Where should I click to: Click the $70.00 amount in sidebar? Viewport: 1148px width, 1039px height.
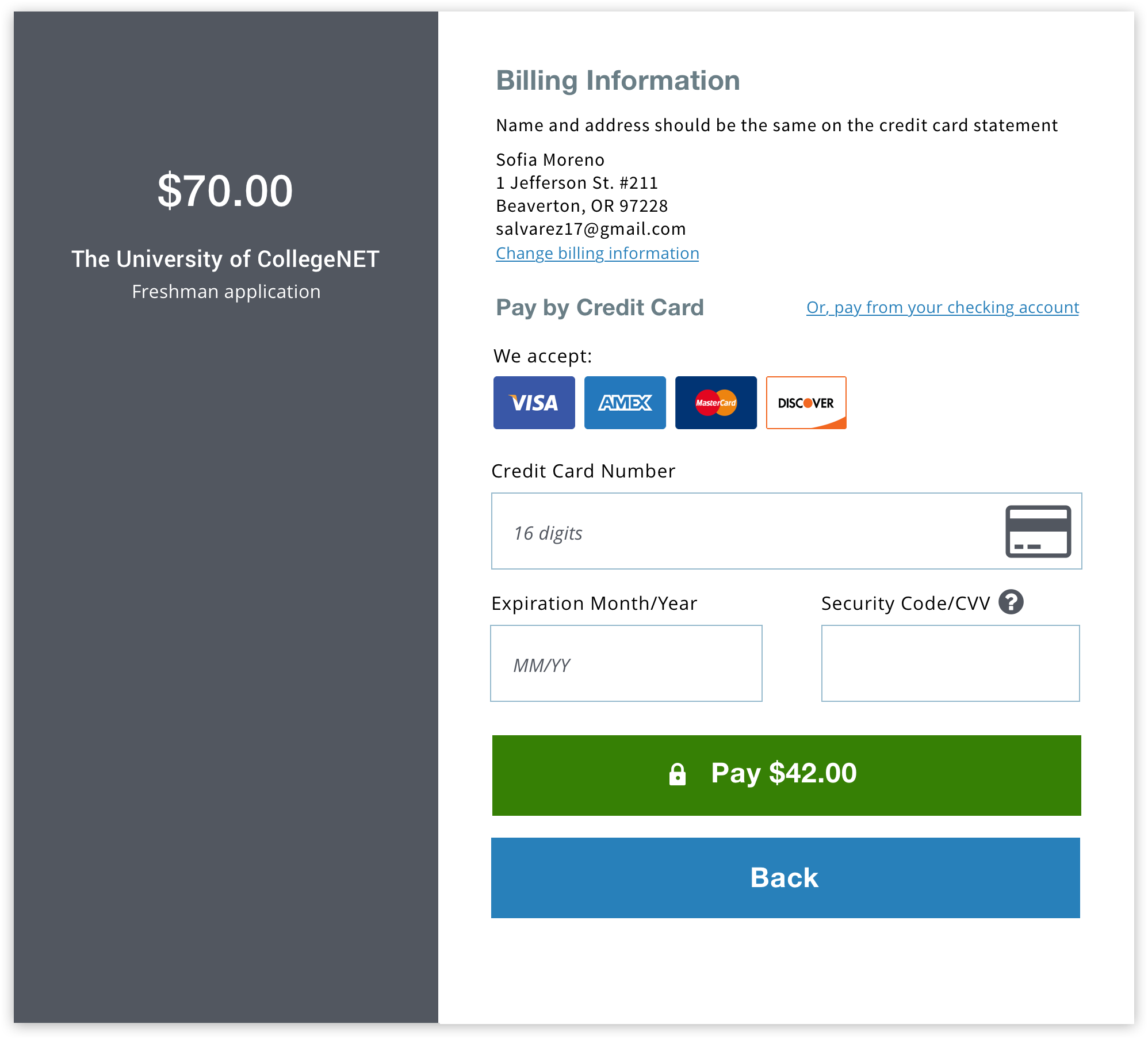tap(225, 191)
